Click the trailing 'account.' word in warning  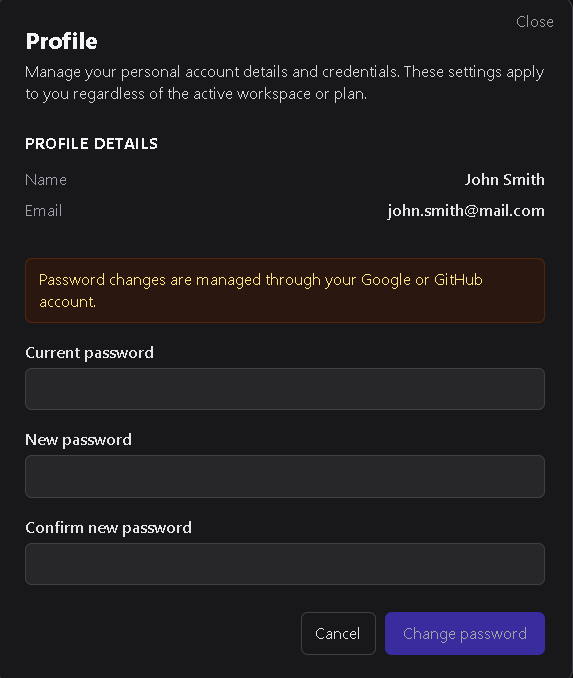click(67, 302)
